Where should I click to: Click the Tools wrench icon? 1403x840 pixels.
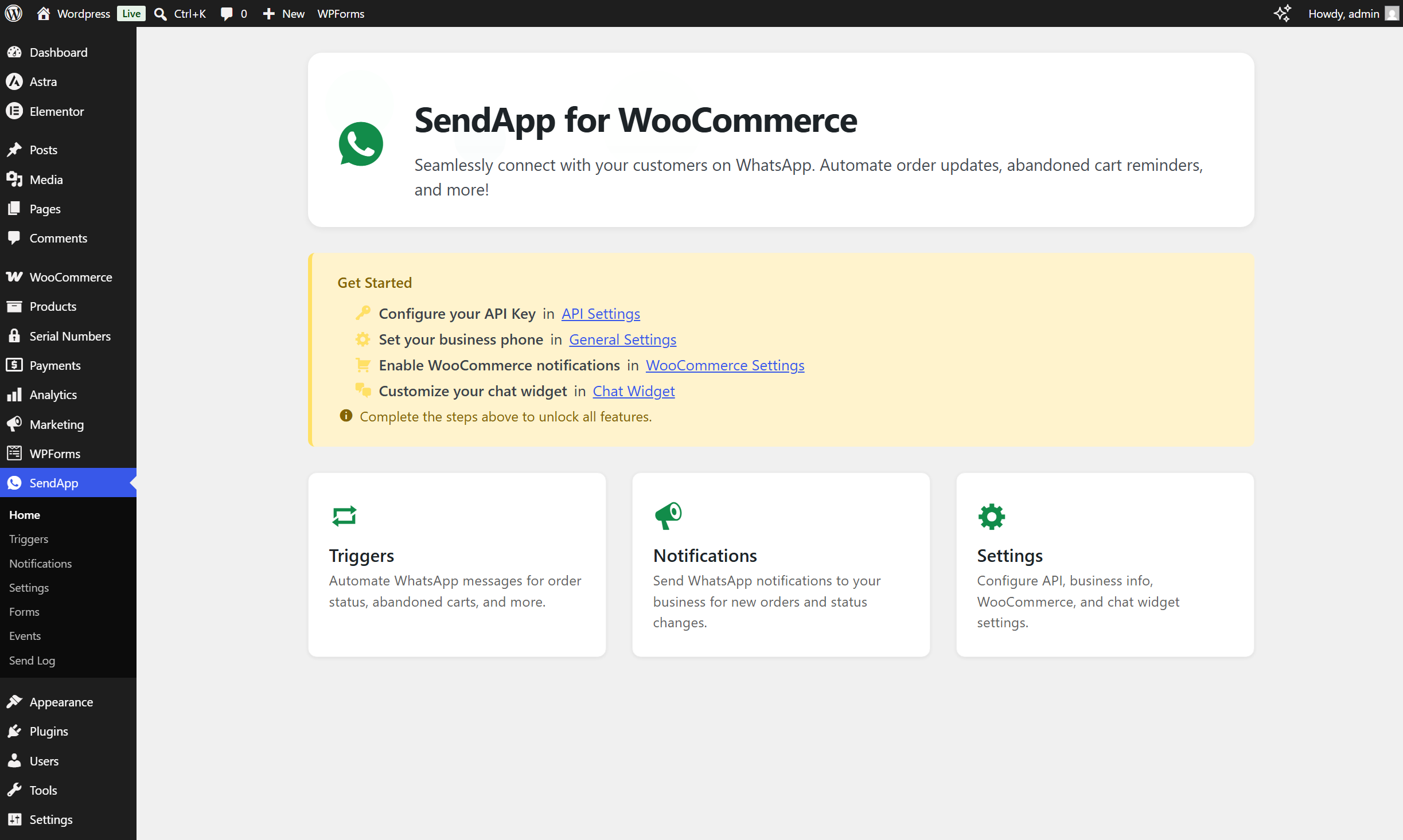point(14,790)
